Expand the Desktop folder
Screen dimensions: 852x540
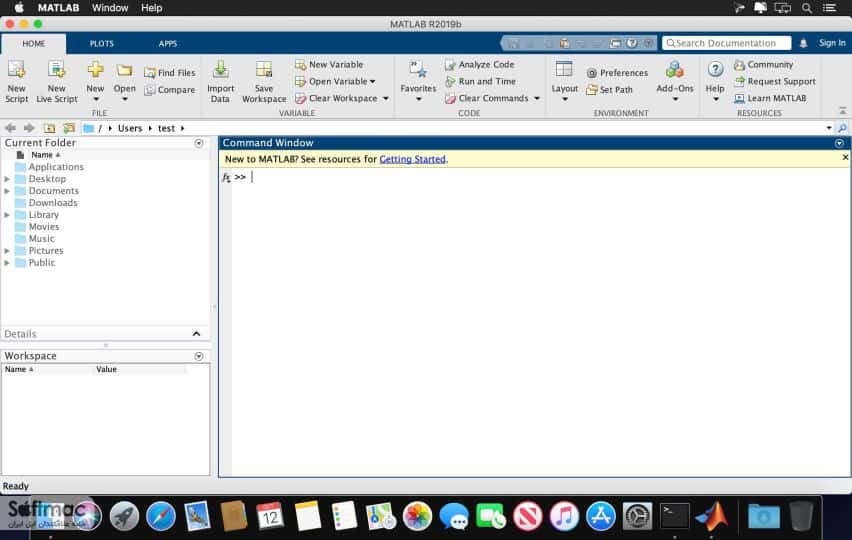(7, 179)
